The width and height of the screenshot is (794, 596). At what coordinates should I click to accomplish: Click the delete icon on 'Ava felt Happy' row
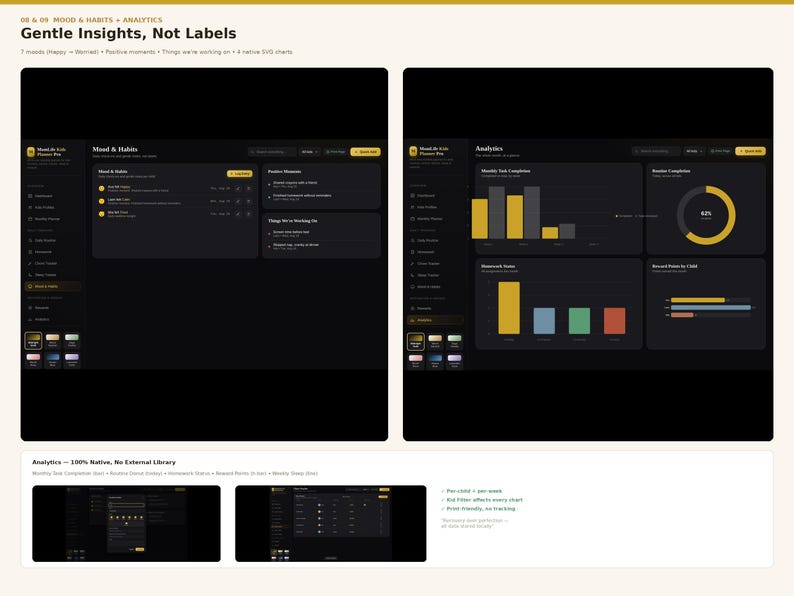coord(249,188)
